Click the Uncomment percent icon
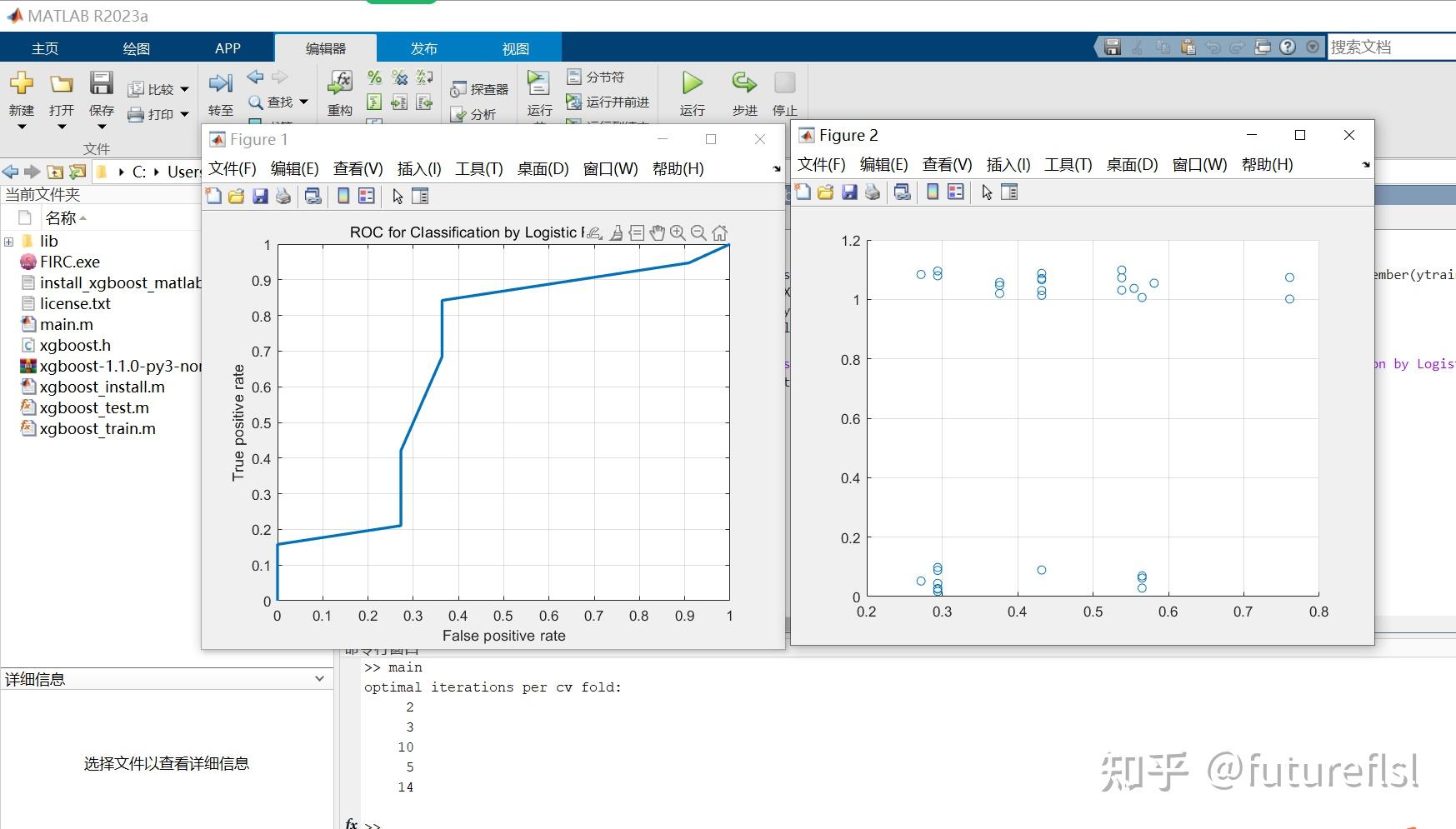 pos(399,77)
